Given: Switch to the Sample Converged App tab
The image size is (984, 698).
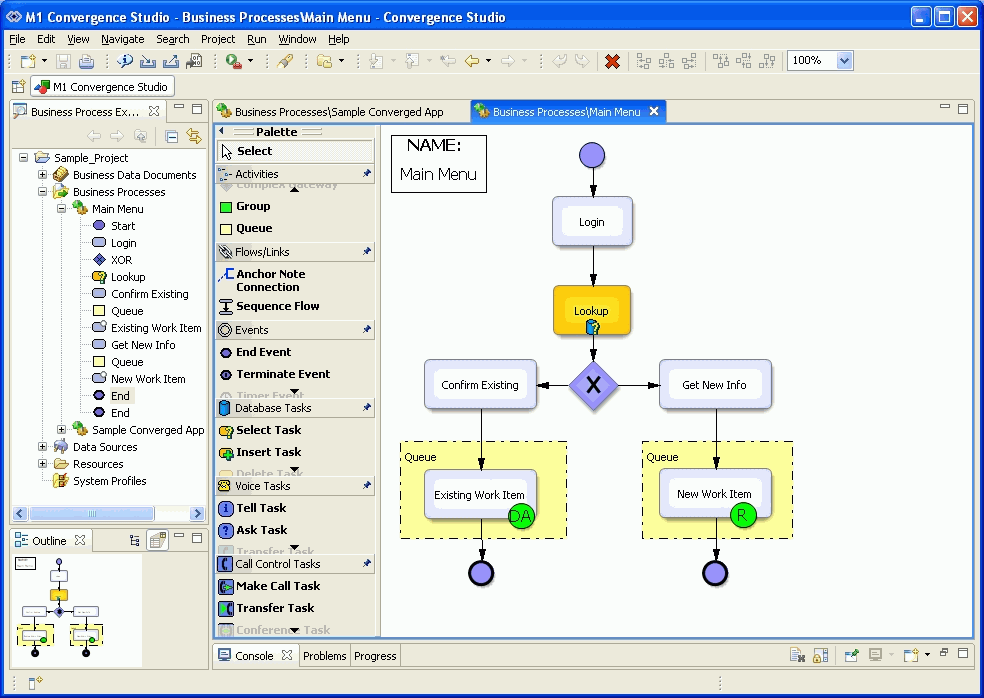Looking at the screenshot, I should click(x=338, y=112).
